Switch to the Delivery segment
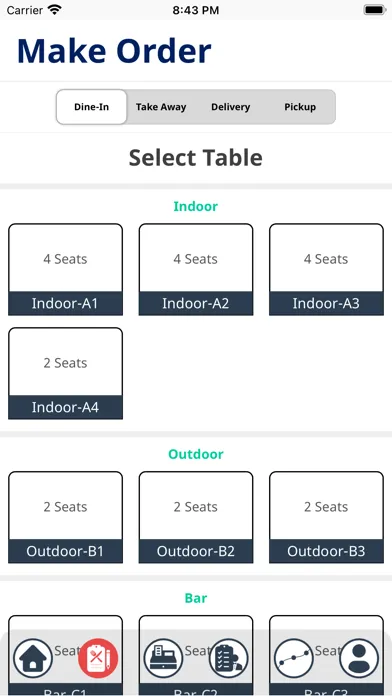This screenshot has width=392, height=696. 230,107
